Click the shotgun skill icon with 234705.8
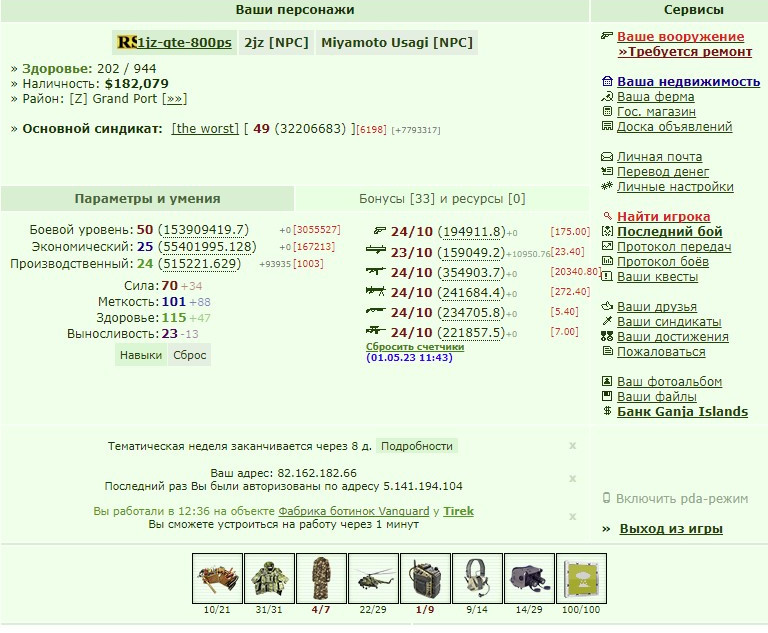768x633 pixels. (x=376, y=311)
